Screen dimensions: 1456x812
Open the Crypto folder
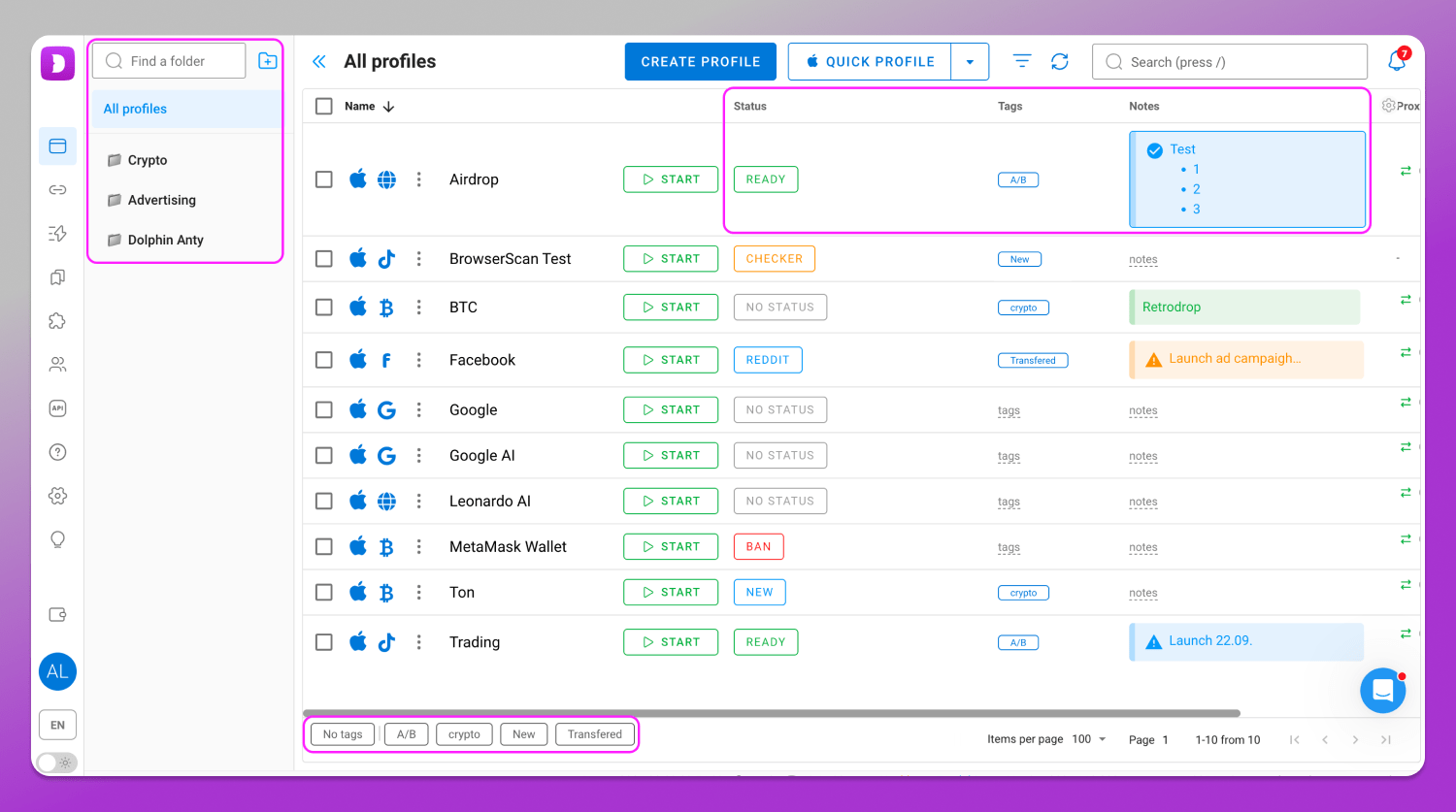148,160
